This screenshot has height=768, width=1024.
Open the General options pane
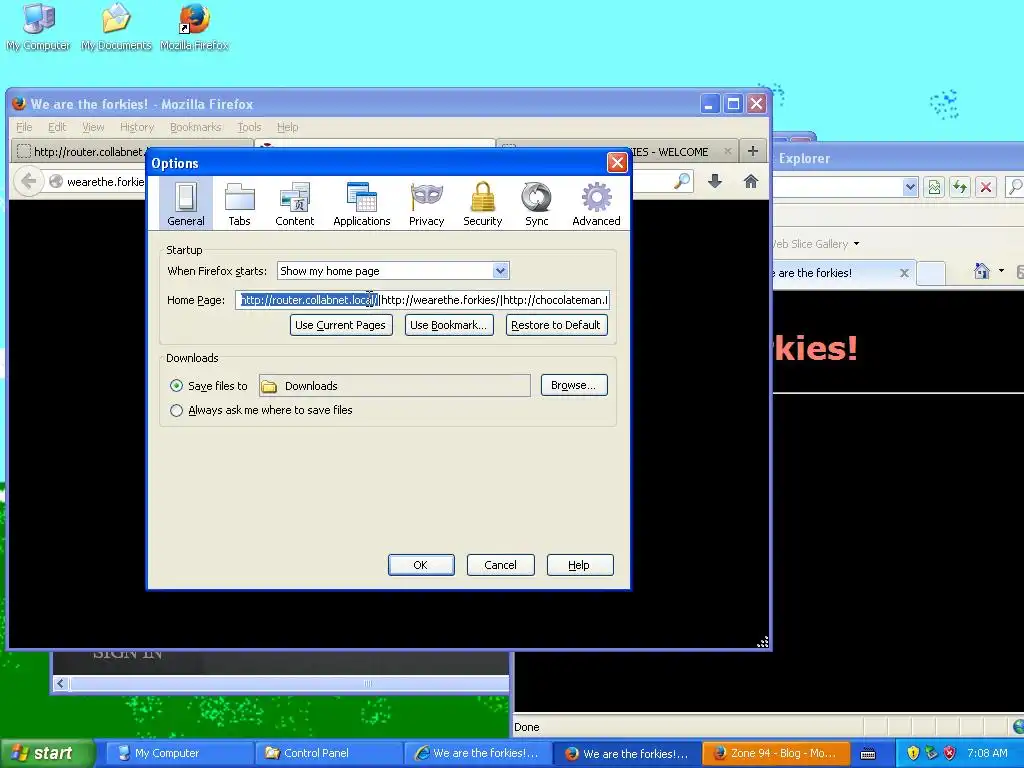(185, 204)
